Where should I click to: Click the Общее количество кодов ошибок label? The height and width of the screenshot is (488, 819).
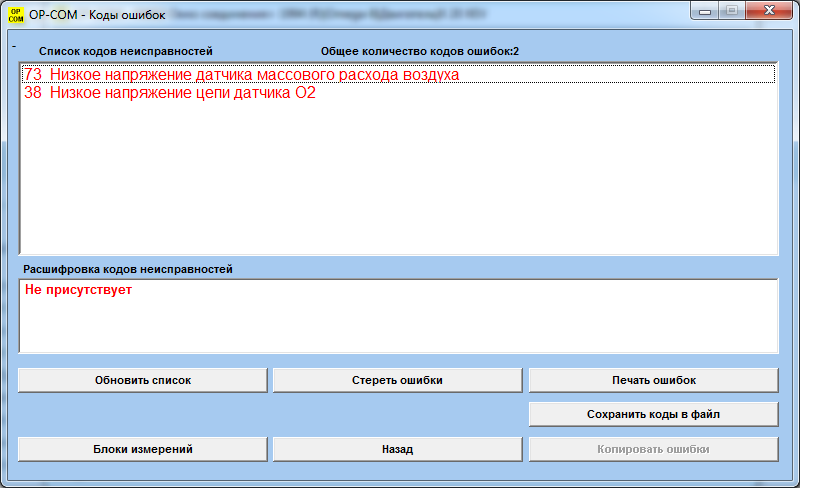click(x=419, y=51)
